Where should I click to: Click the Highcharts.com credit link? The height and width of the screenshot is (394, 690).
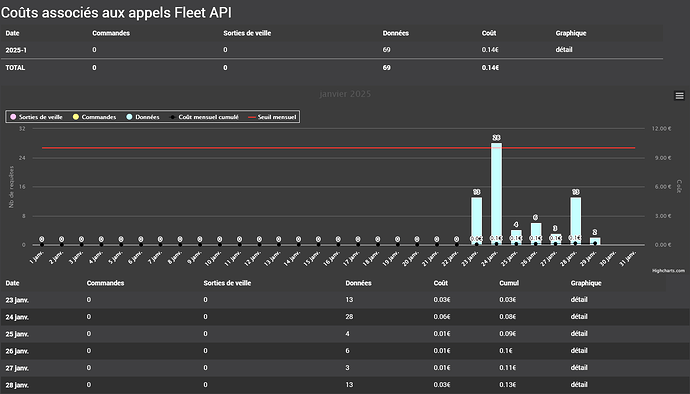(x=668, y=271)
